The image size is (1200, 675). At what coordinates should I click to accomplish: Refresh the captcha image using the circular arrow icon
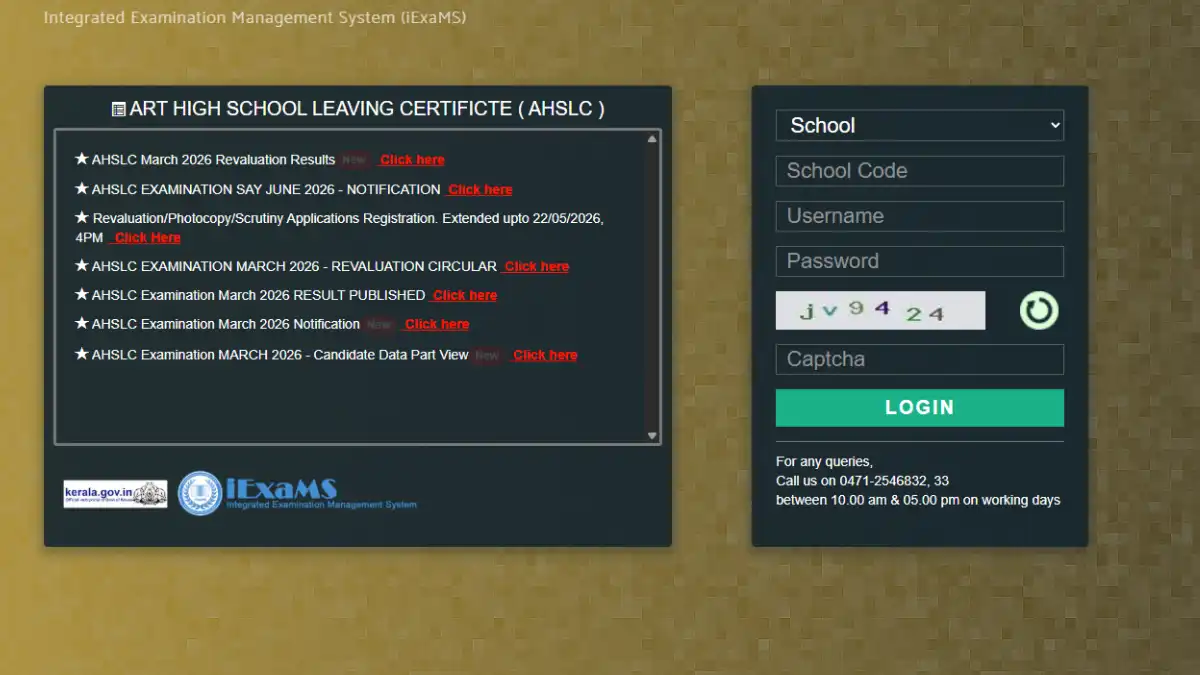click(x=1039, y=310)
